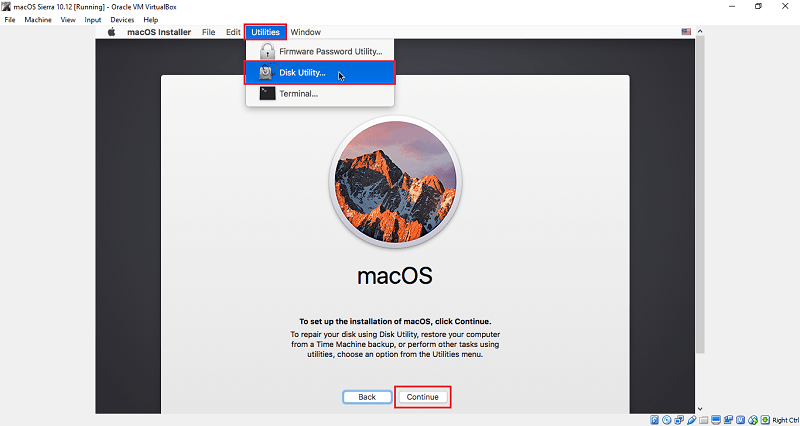Click the mouse integration status icon
Screen dimensions: 800x426
(x=753, y=420)
